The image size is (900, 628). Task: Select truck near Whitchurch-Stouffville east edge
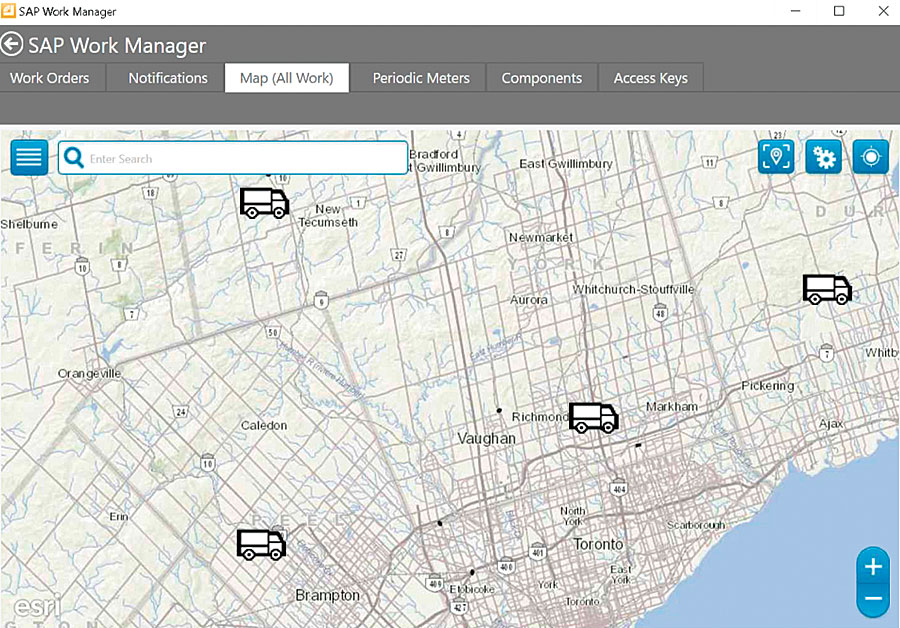[x=827, y=289]
